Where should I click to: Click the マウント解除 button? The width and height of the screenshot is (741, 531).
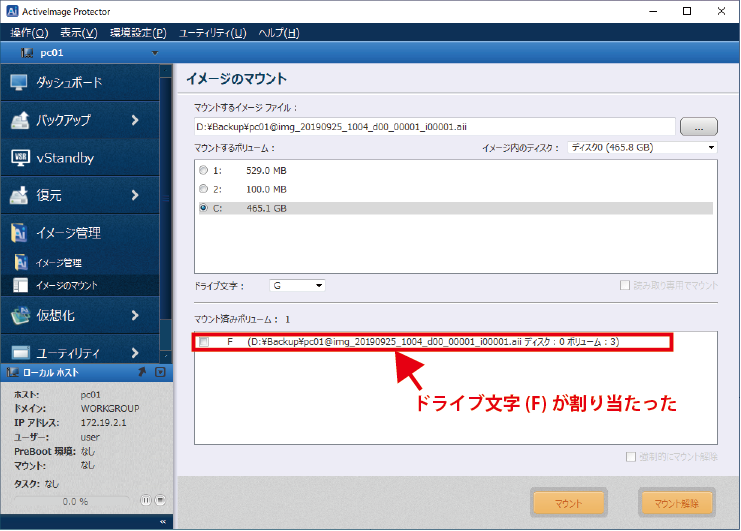(x=677, y=502)
